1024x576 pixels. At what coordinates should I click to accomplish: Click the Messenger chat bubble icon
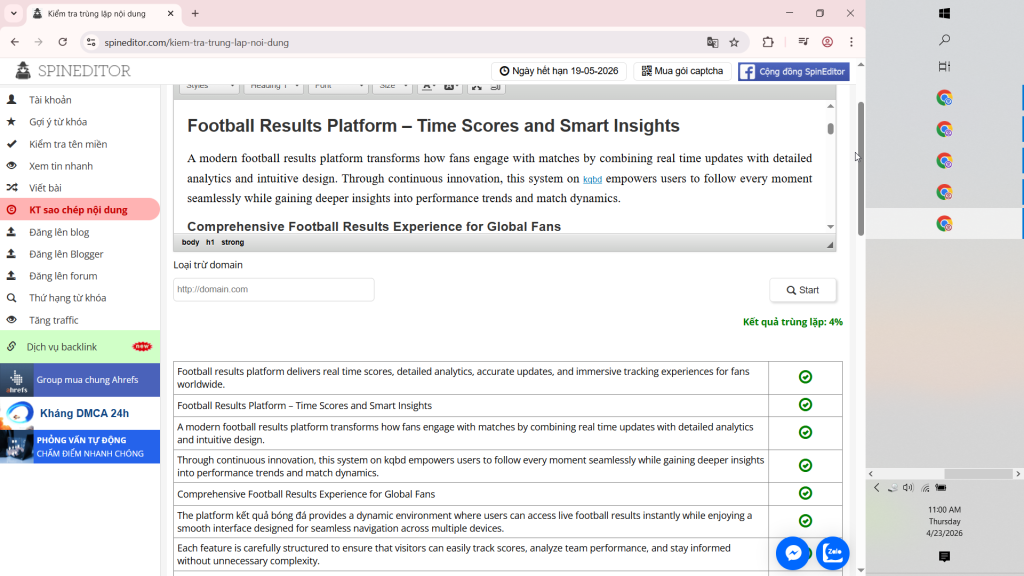click(793, 553)
